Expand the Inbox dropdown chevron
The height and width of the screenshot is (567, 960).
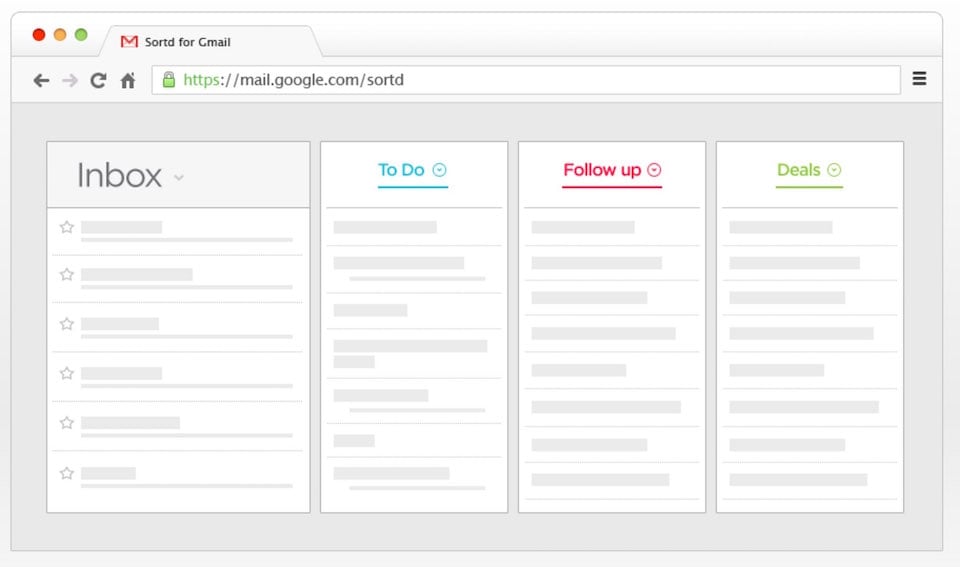tap(178, 178)
